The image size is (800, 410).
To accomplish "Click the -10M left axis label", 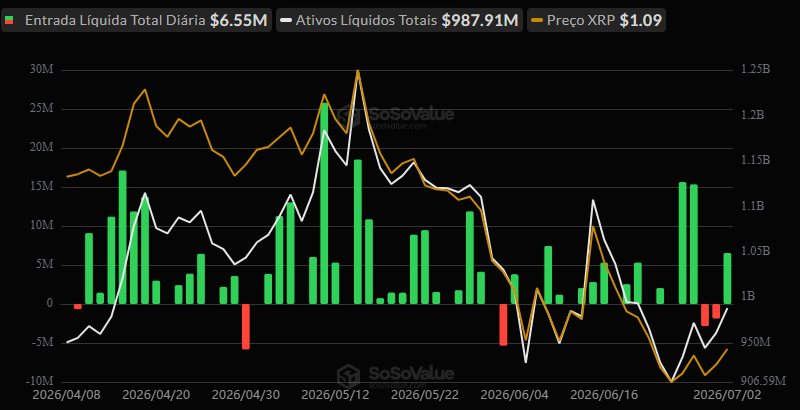I will (41, 381).
